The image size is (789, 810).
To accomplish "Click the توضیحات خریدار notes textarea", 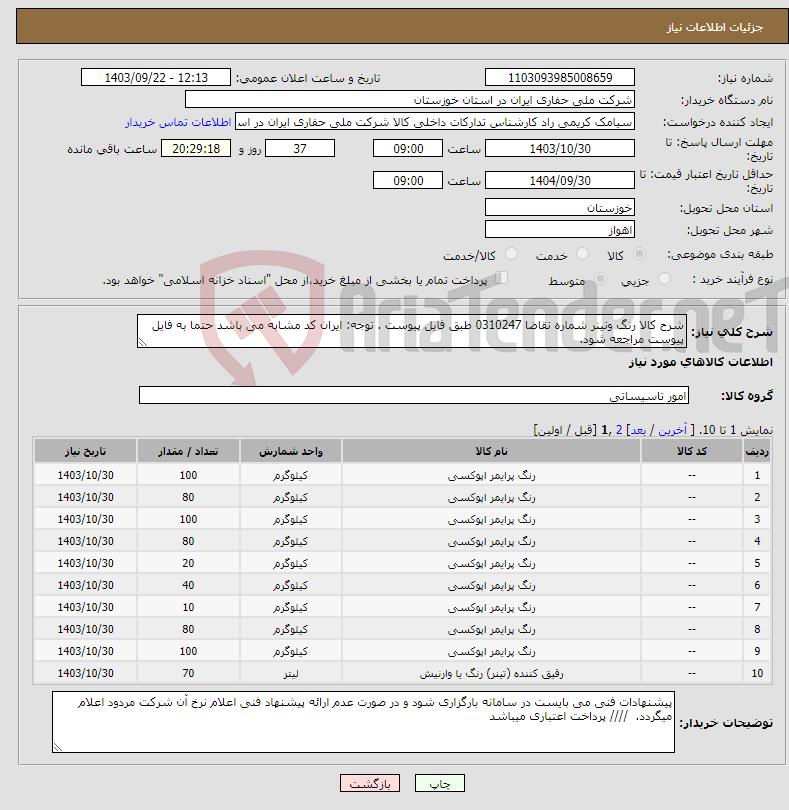I will [x=363, y=722].
